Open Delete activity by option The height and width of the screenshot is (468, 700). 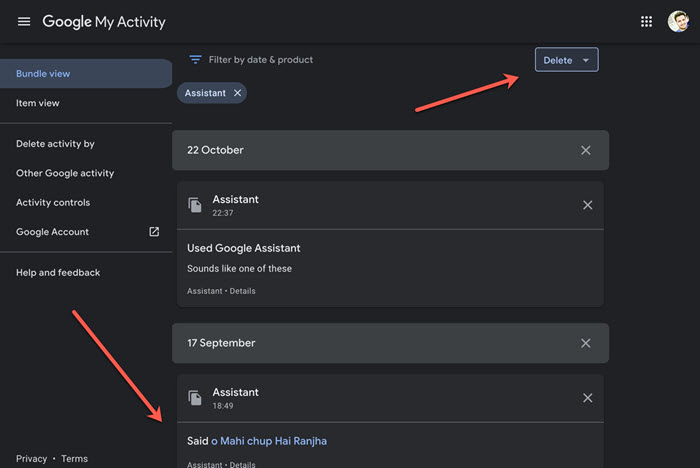pyautogui.click(x=55, y=144)
